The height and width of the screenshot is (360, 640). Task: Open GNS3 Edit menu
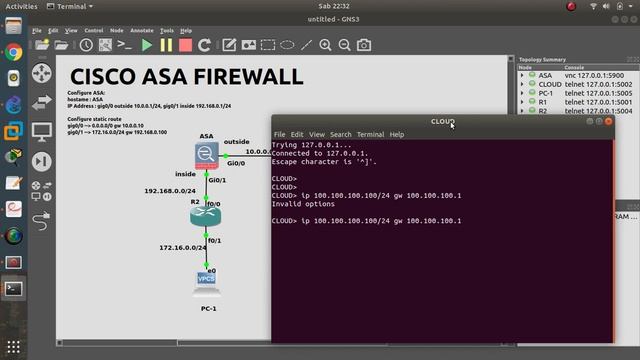click(53, 31)
